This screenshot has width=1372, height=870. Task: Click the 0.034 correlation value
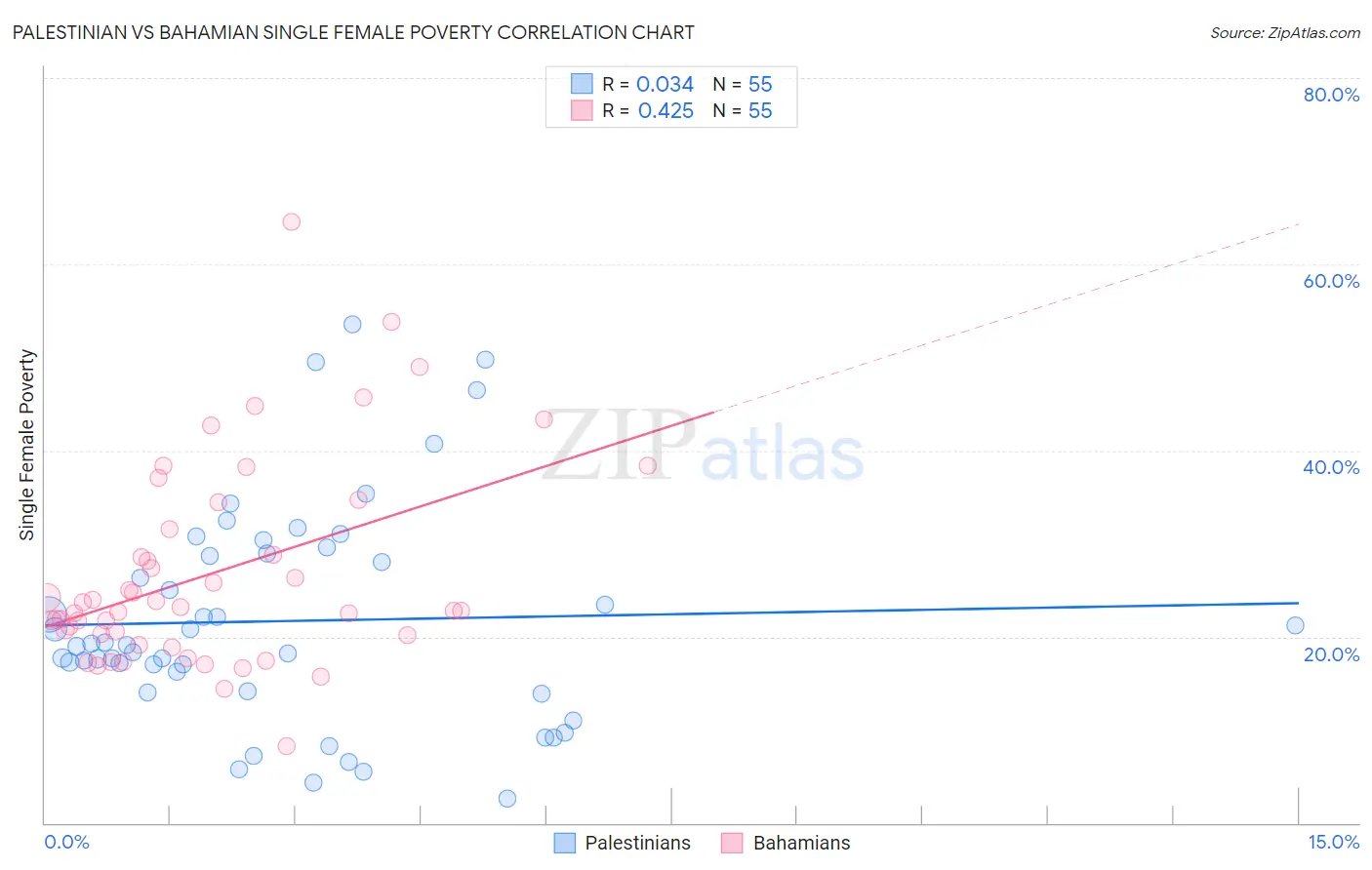click(x=665, y=84)
